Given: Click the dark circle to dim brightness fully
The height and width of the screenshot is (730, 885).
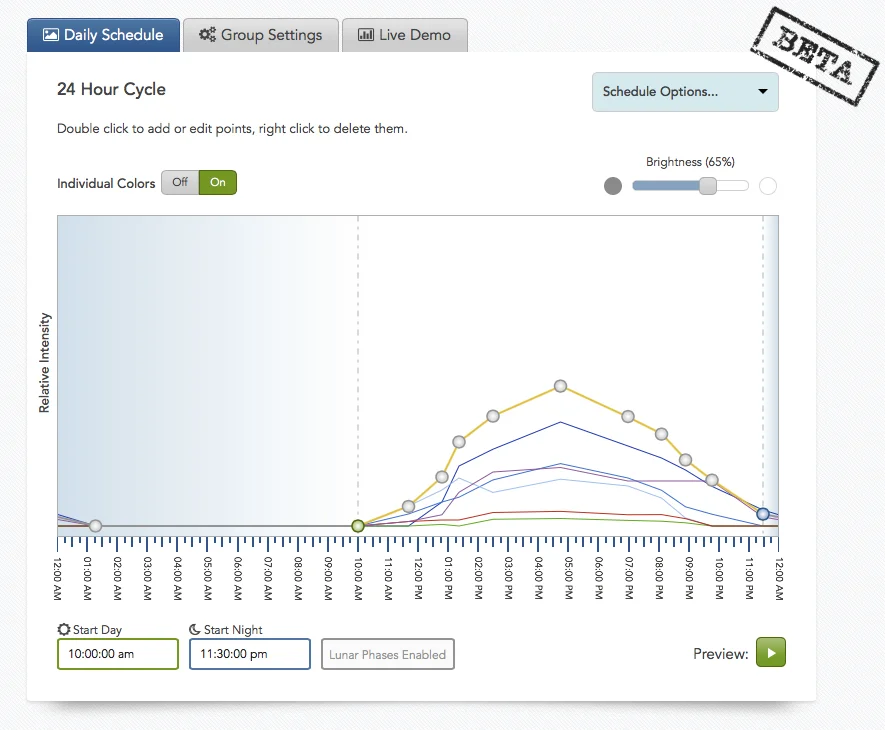Looking at the screenshot, I should click(613, 186).
